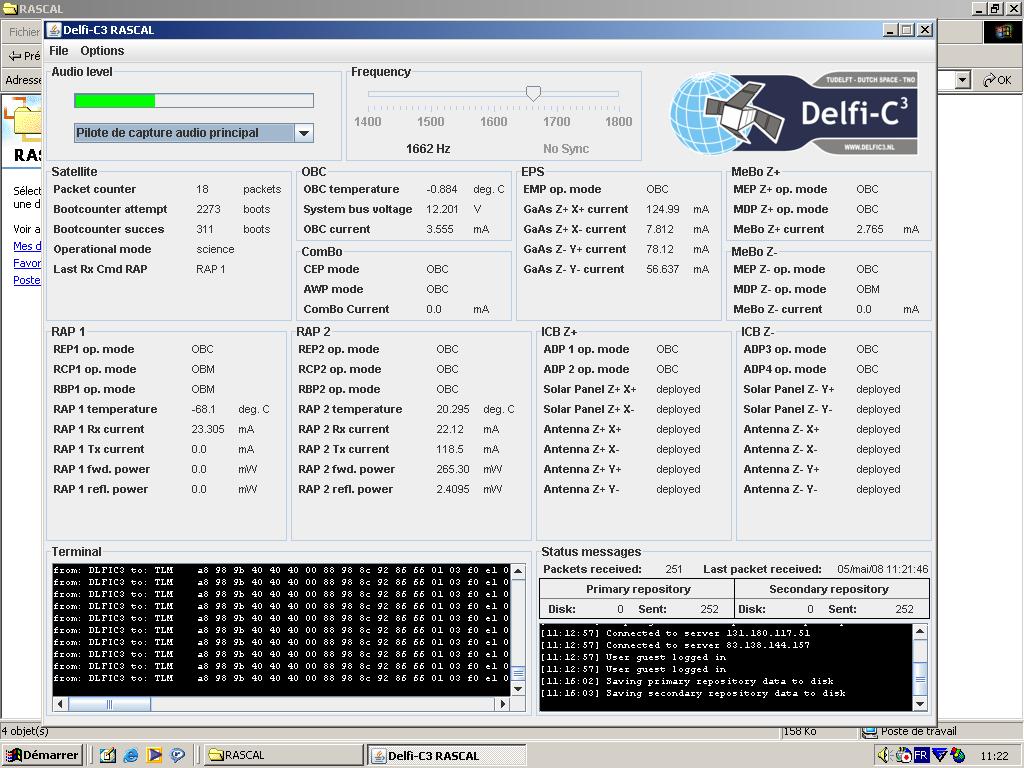Click status log scroll up arrow
1024x768 pixels.
point(920,631)
